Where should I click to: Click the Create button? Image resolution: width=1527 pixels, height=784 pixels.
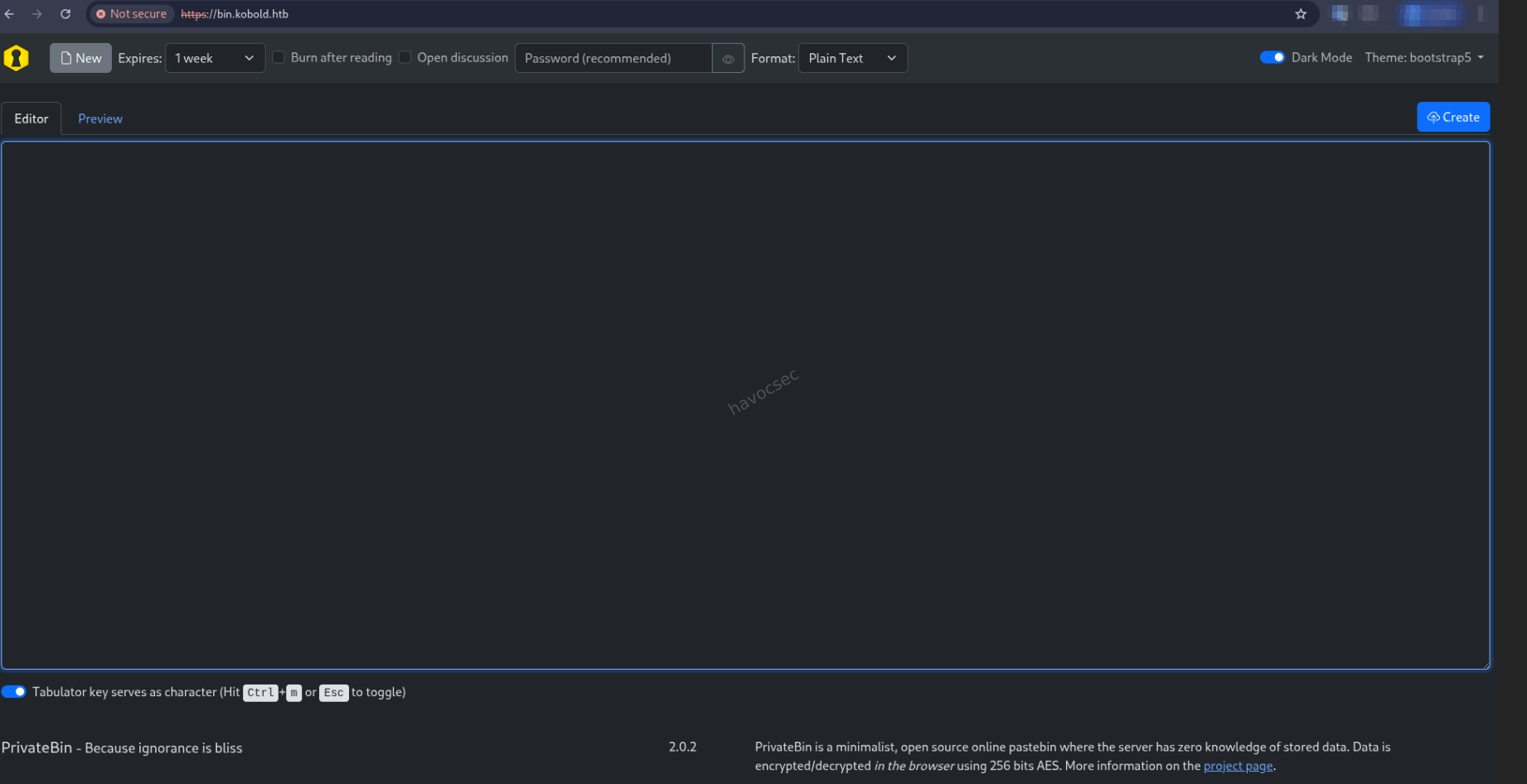tap(1453, 117)
